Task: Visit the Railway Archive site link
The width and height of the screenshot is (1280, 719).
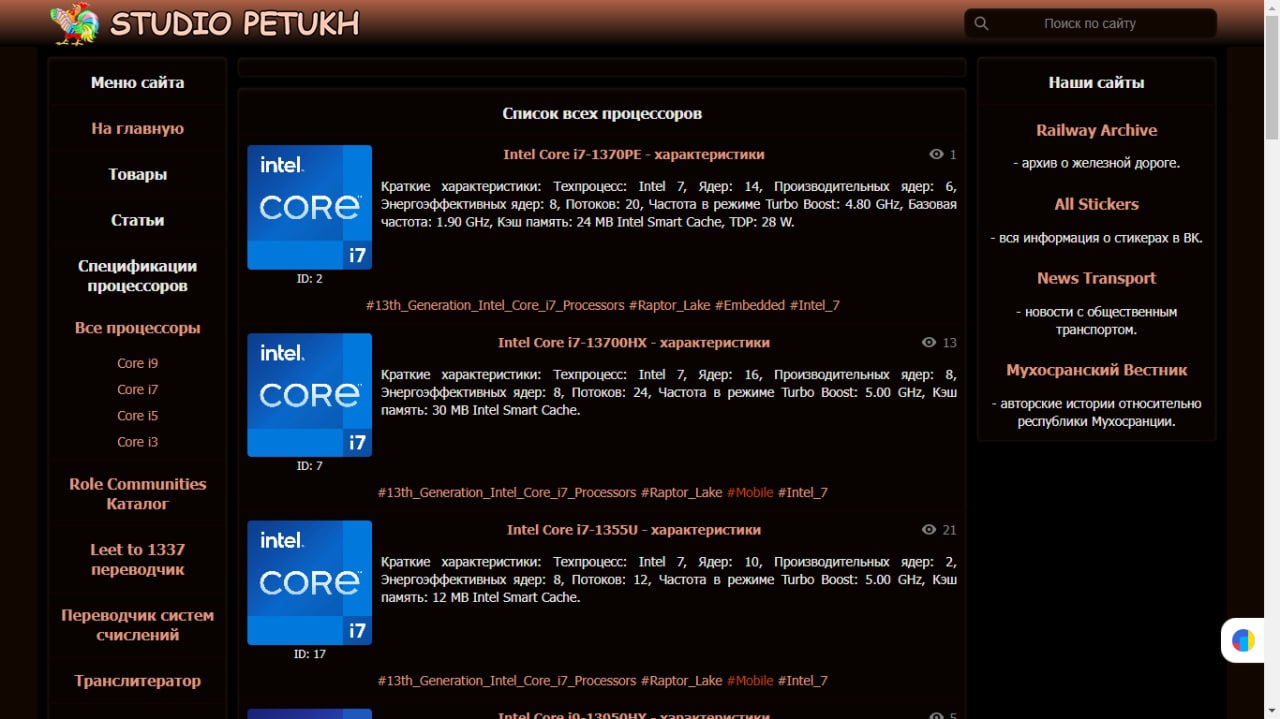Action: tap(1097, 130)
